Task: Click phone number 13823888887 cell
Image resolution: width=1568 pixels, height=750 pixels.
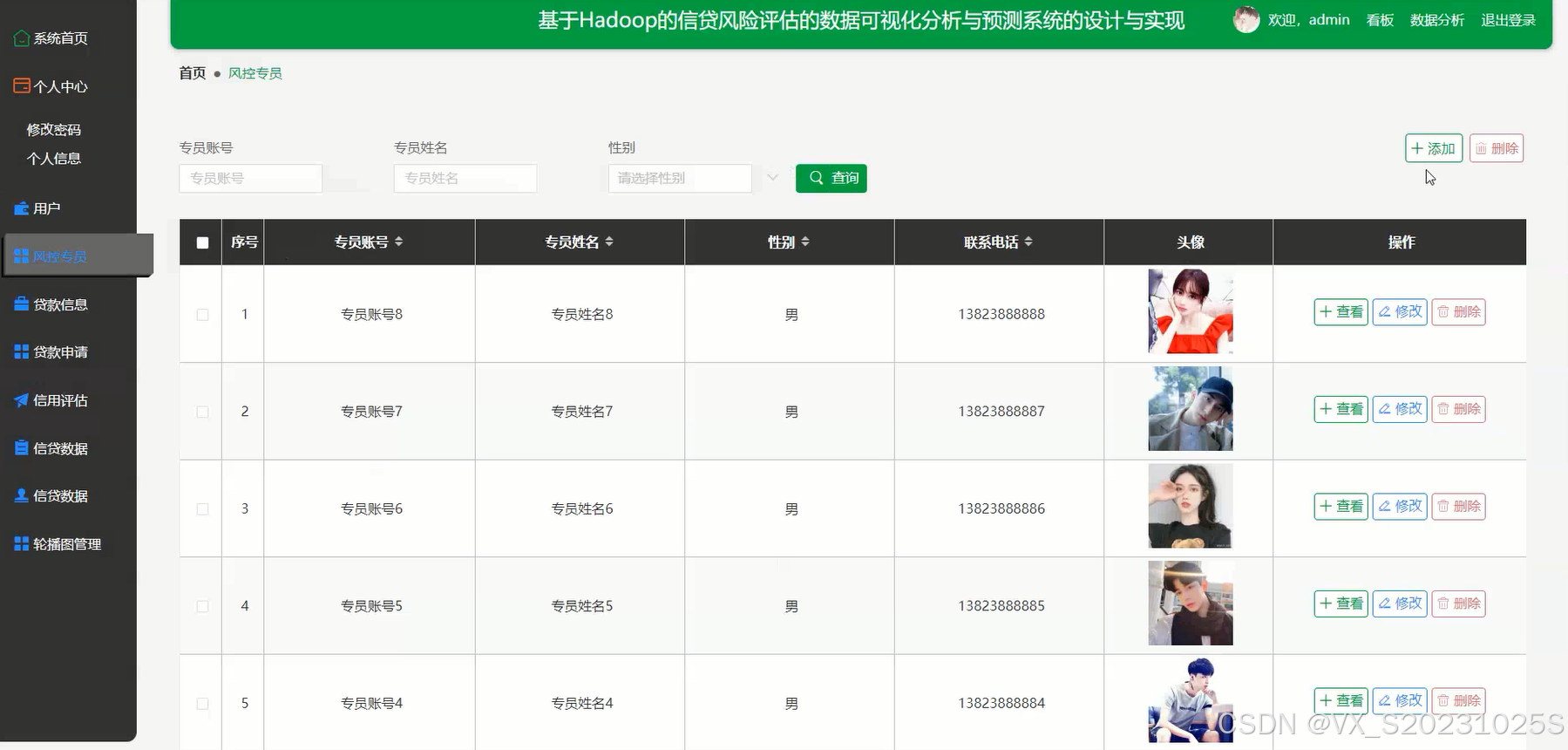Action: tap(1001, 412)
